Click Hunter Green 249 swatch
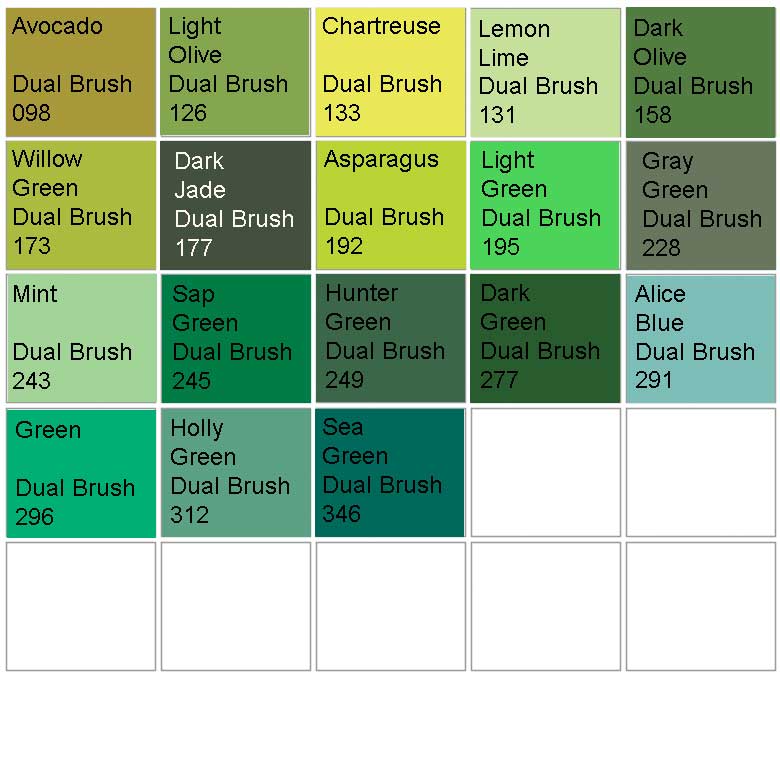Screen dimensions: 780x759 pos(391,338)
